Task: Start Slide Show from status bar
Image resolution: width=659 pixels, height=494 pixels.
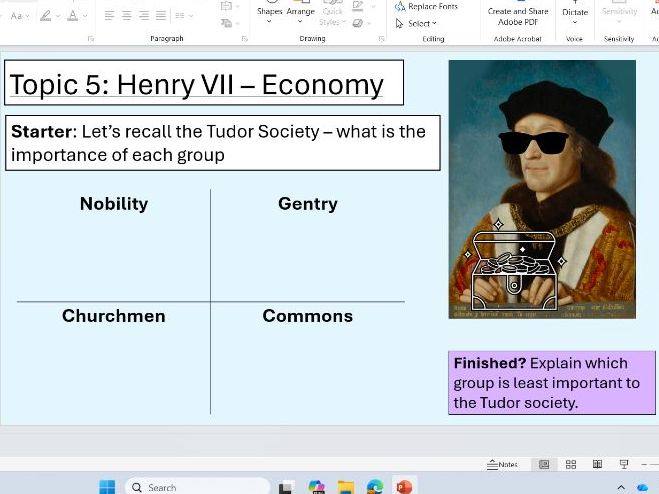Action: (624, 465)
